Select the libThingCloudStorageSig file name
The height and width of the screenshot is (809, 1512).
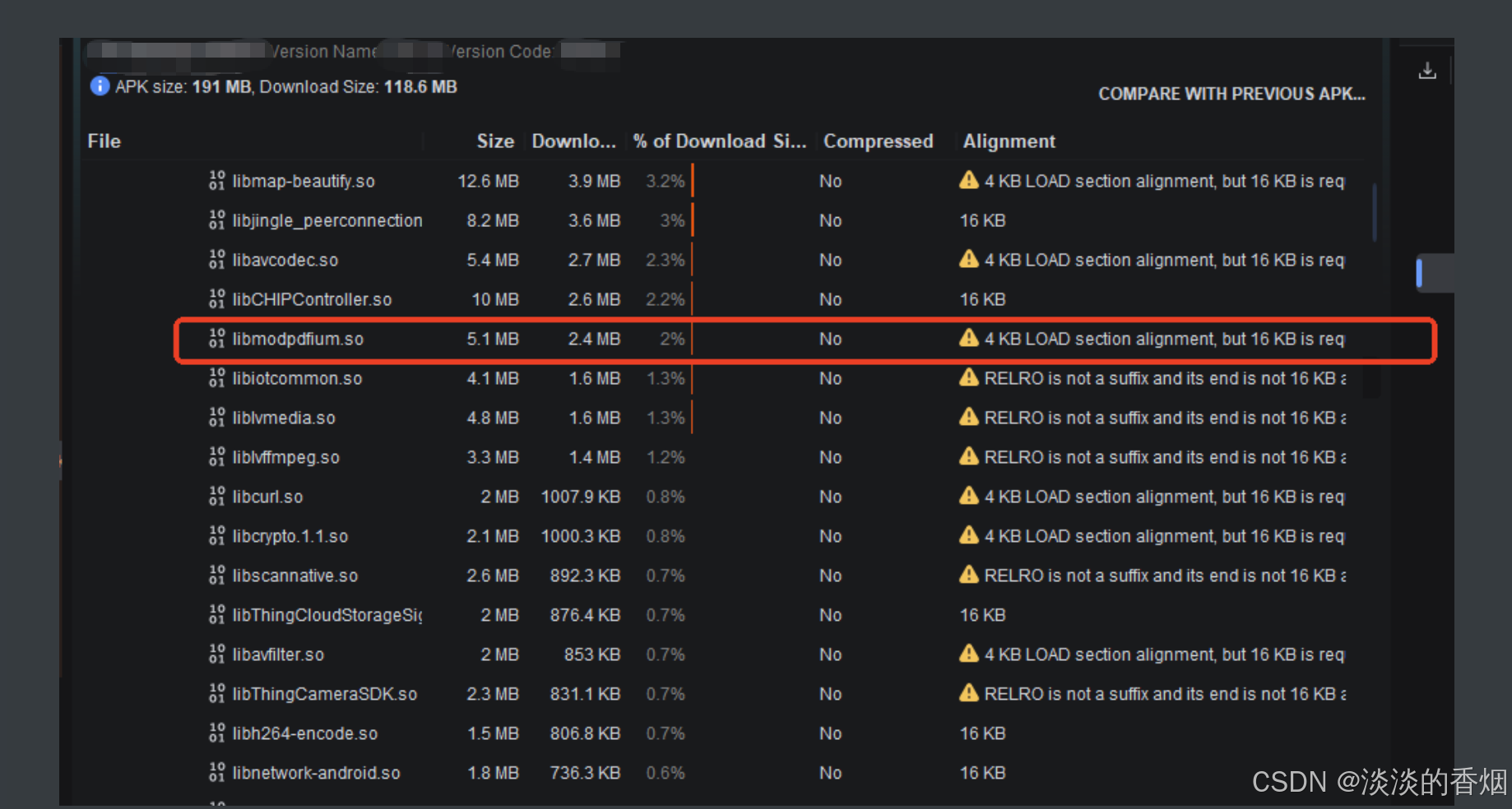pyautogui.click(x=327, y=615)
